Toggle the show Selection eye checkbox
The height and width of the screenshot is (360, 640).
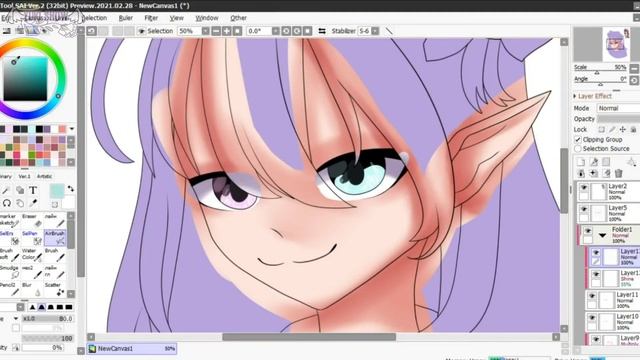click(x=142, y=31)
